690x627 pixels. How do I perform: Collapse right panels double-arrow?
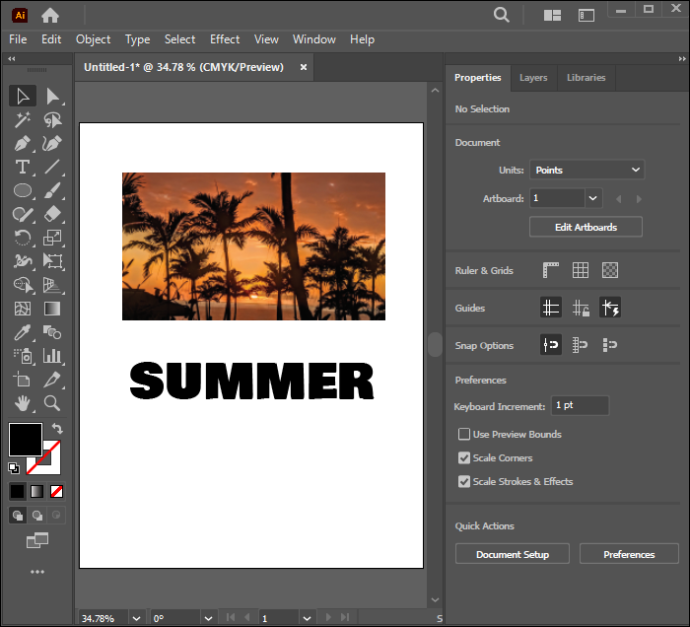[x=682, y=59]
